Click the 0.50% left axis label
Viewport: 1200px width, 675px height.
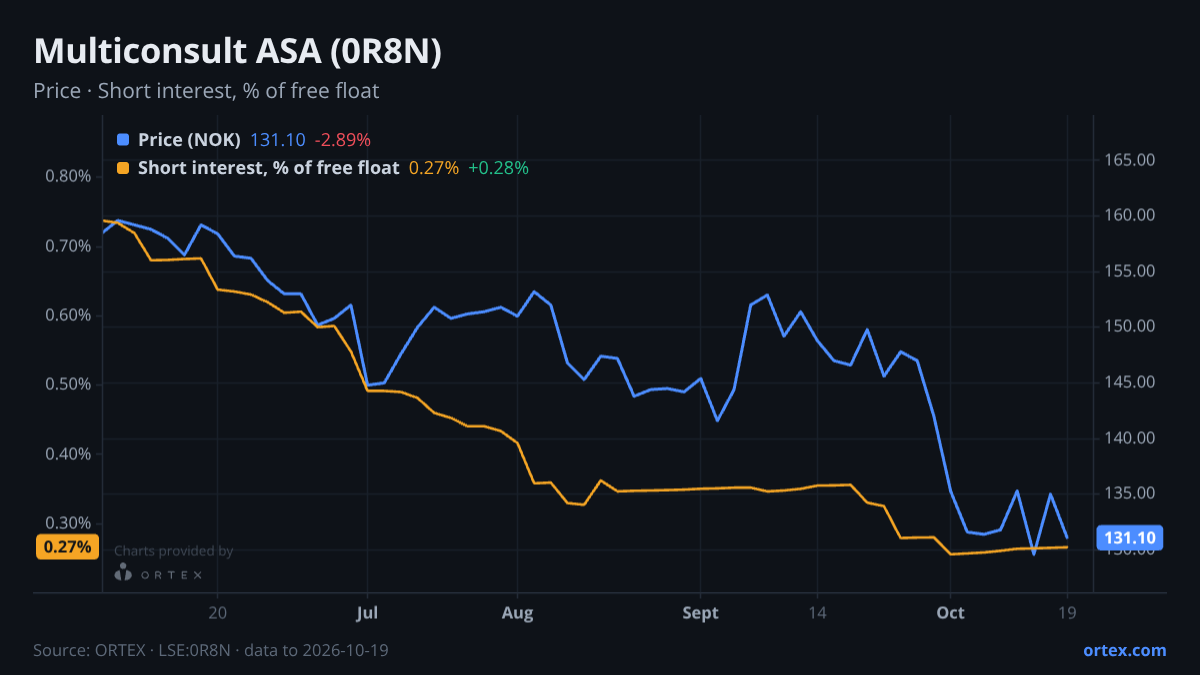click(68, 385)
